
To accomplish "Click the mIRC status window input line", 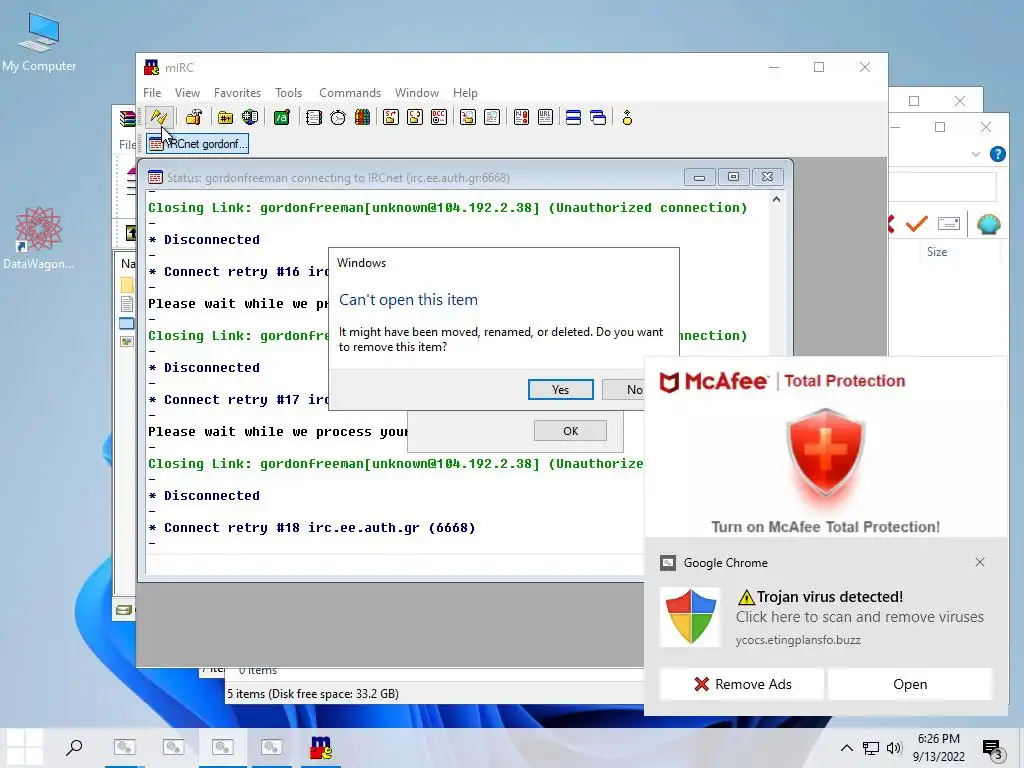I will [x=394, y=564].
